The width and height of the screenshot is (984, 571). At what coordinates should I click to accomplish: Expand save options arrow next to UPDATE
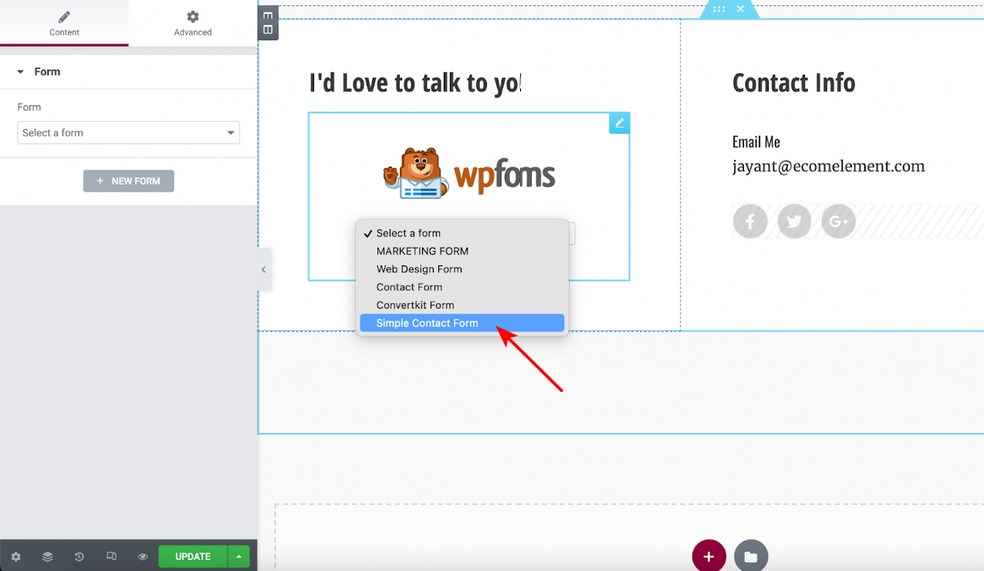pos(238,557)
